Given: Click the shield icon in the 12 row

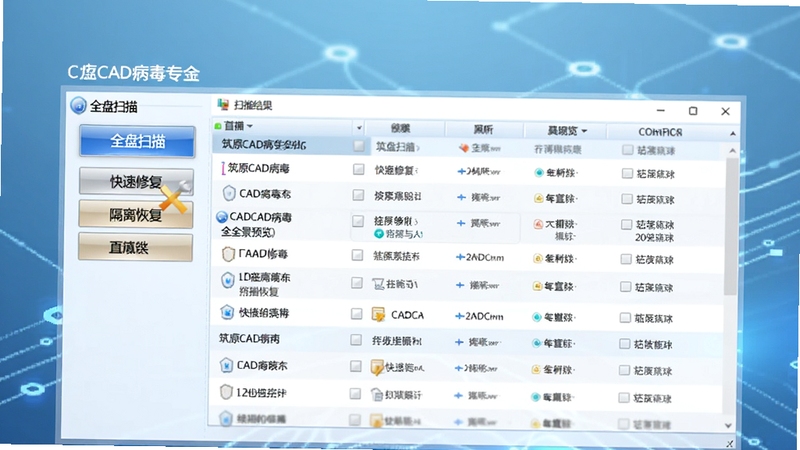Looking at the screenshot, I should 226,392.
